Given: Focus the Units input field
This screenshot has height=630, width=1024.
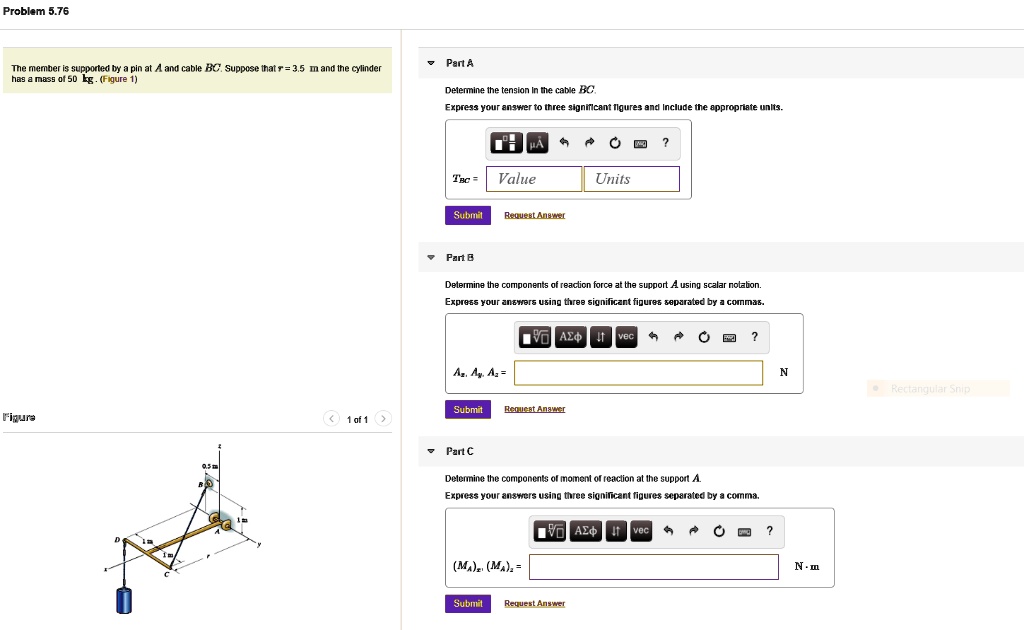Looking at the screenshot, I should (632, 179).
